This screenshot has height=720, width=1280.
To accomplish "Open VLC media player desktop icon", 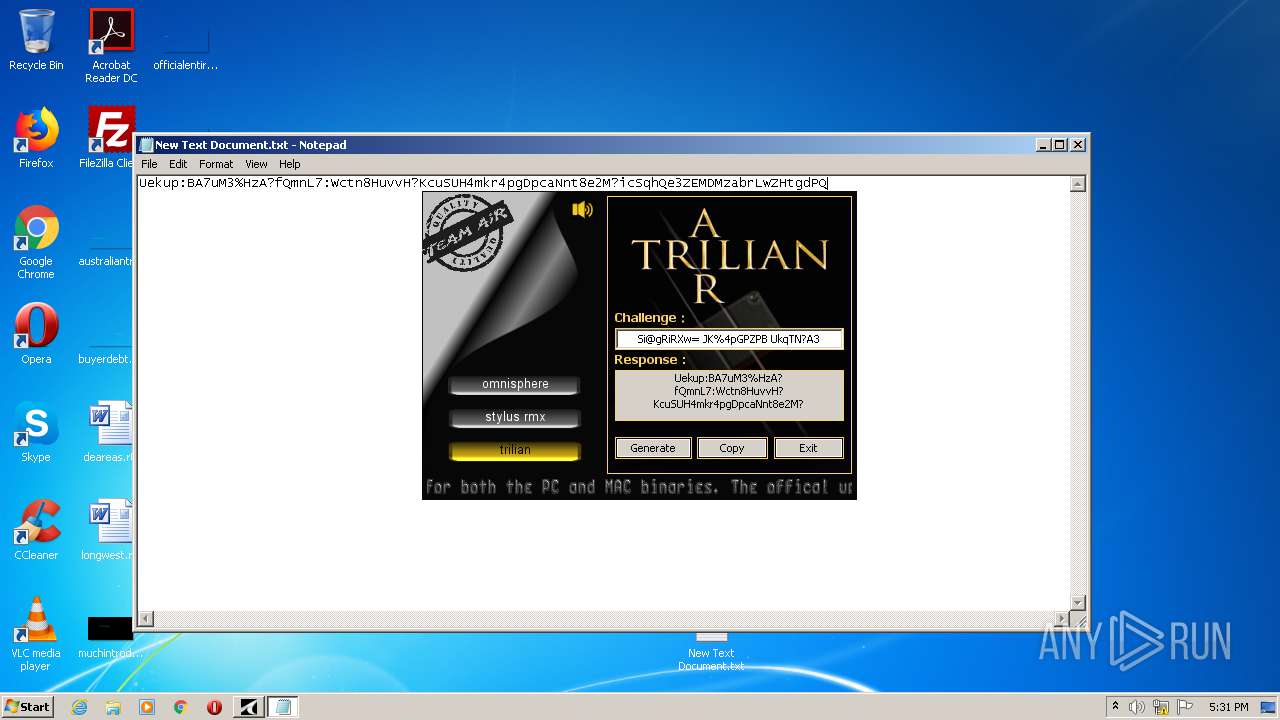I will pos(36,634).
